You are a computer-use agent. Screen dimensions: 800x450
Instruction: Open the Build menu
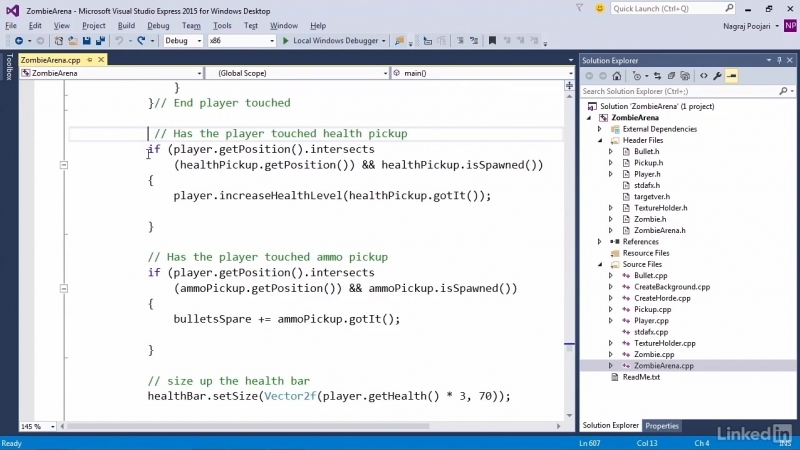pos(126,25)
